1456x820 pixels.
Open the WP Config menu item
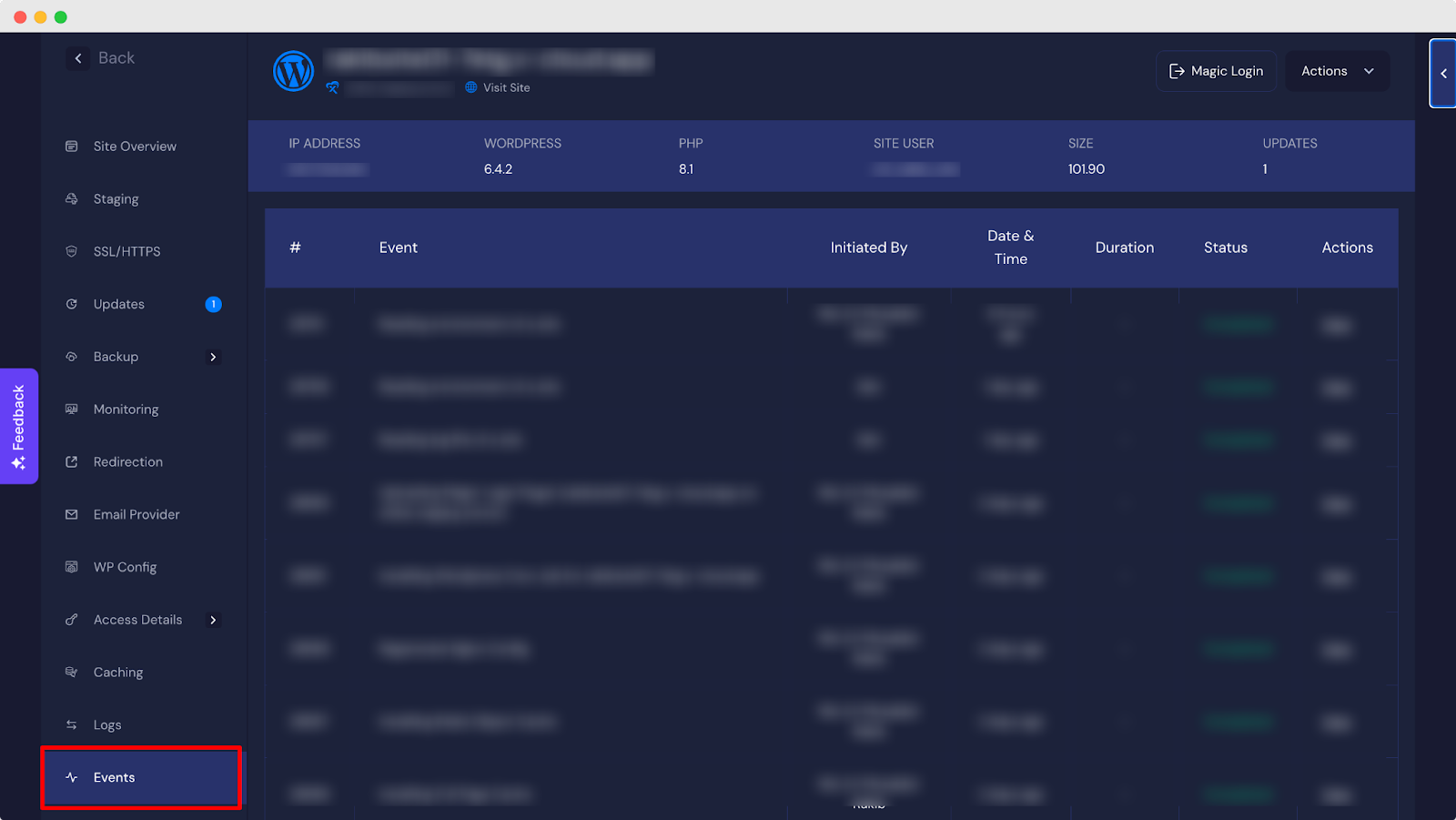125,567
